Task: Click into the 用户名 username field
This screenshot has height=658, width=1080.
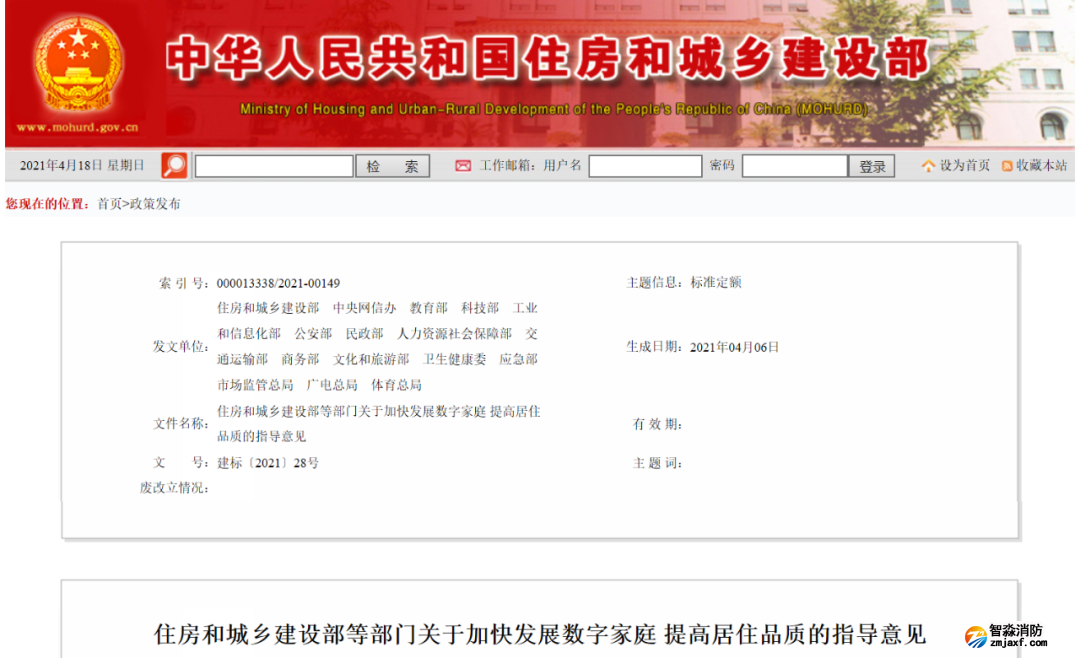Action: tap(644, 166)
